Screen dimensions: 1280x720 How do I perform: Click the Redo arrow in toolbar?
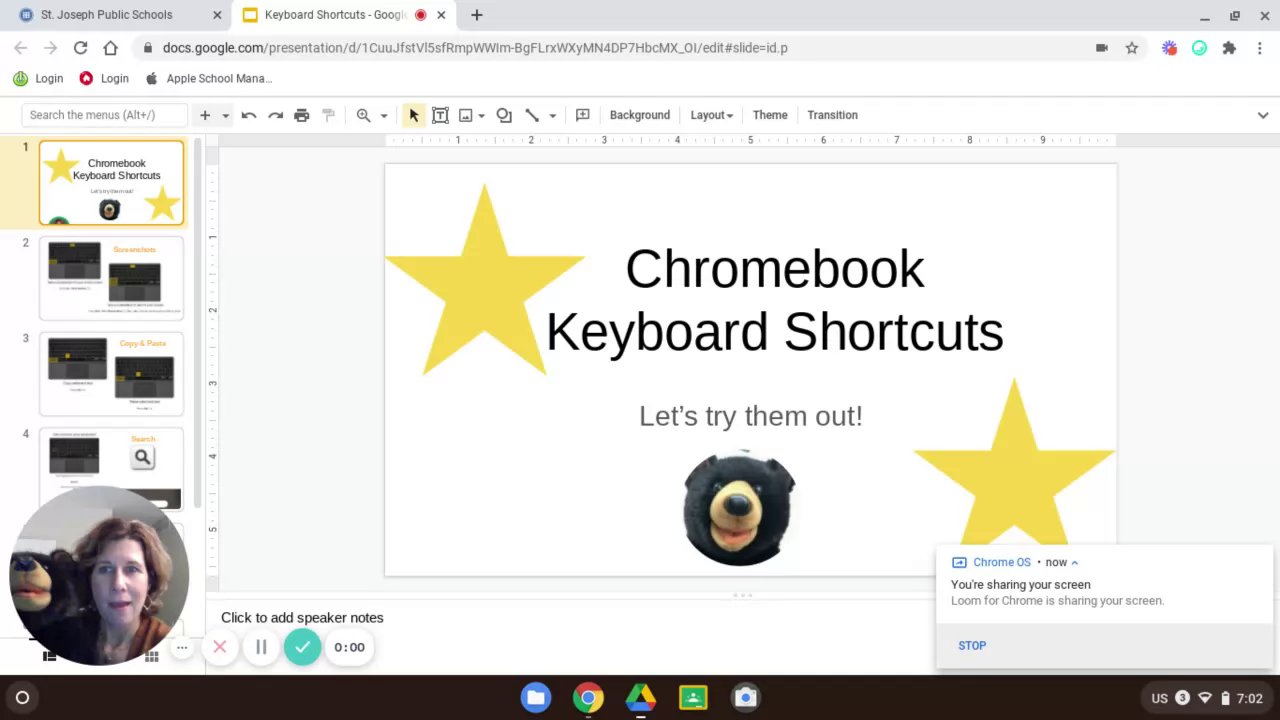[x=275, y=115]
